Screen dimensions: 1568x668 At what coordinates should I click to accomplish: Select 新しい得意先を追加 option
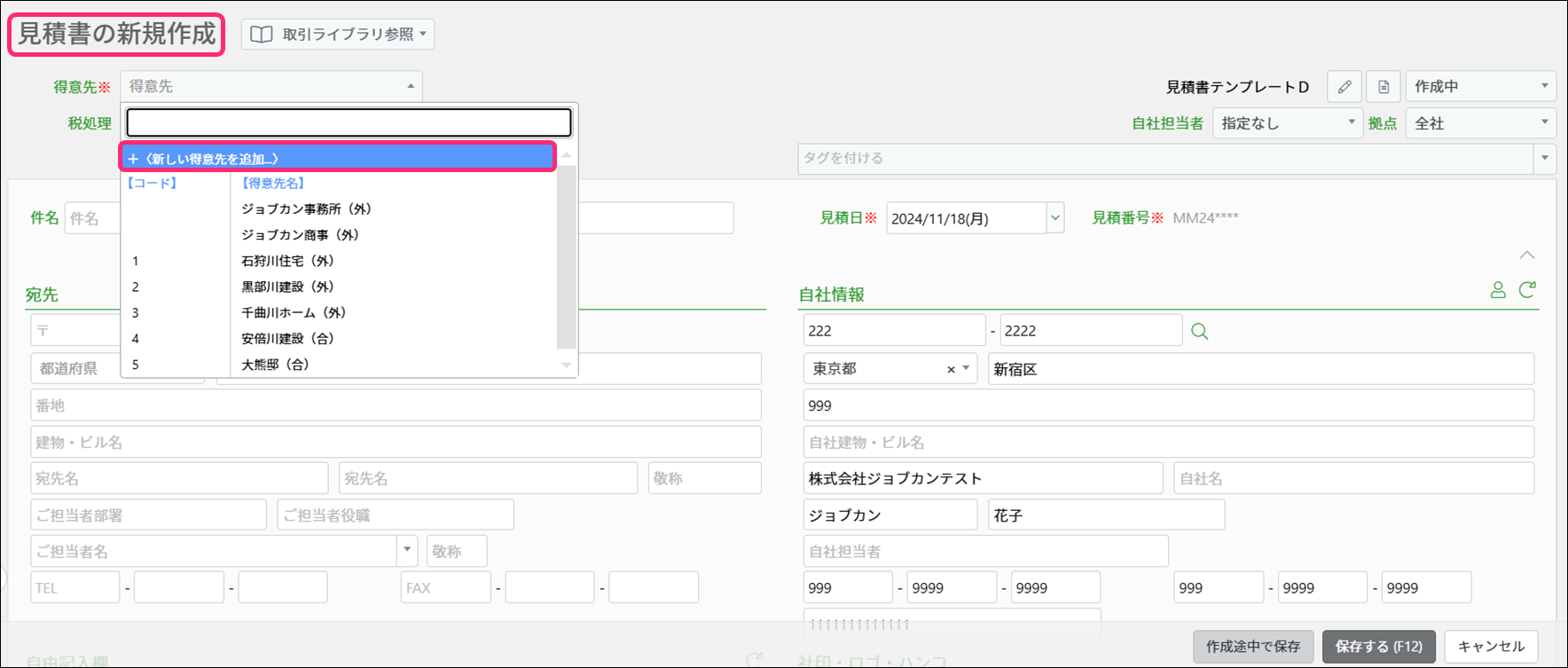coord(337,158)
